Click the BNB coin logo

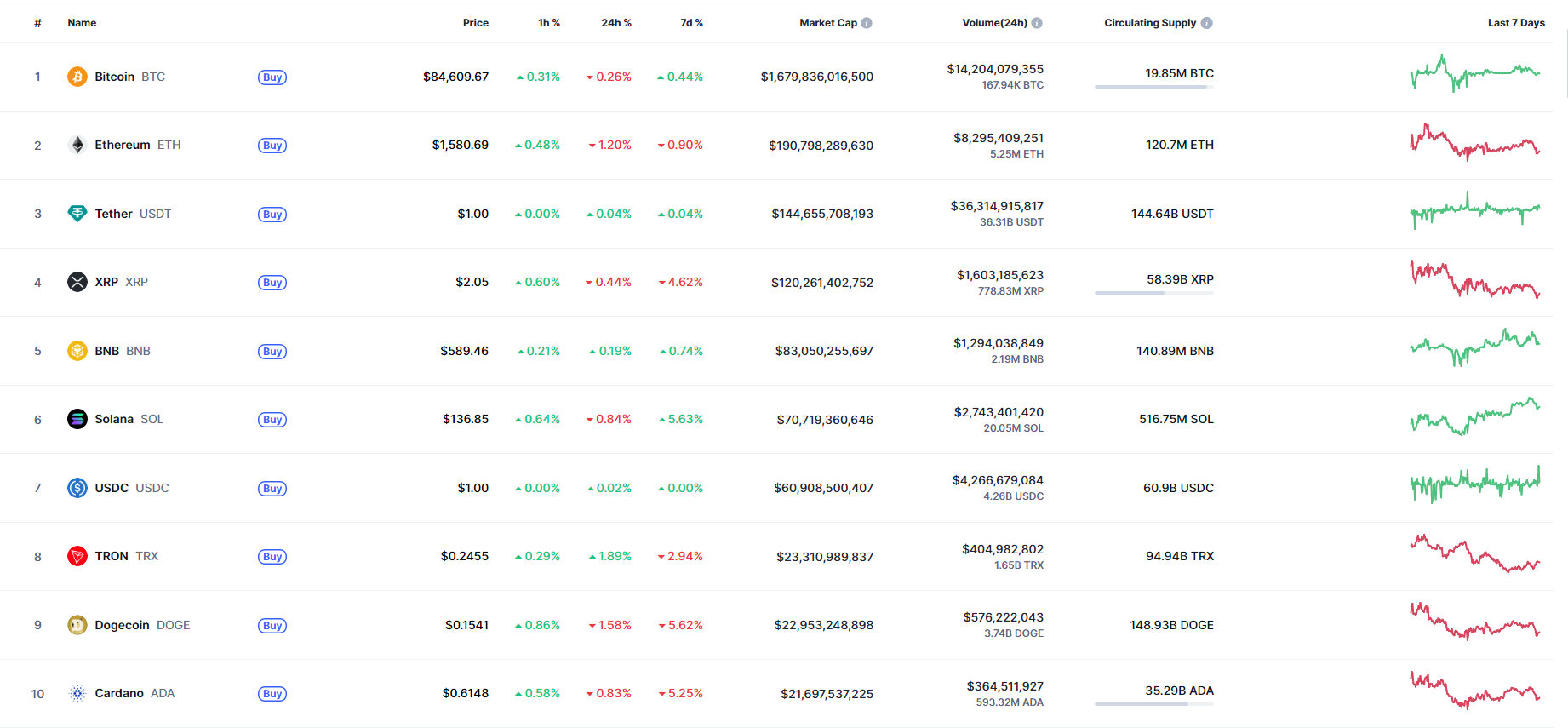click(77, 351)
